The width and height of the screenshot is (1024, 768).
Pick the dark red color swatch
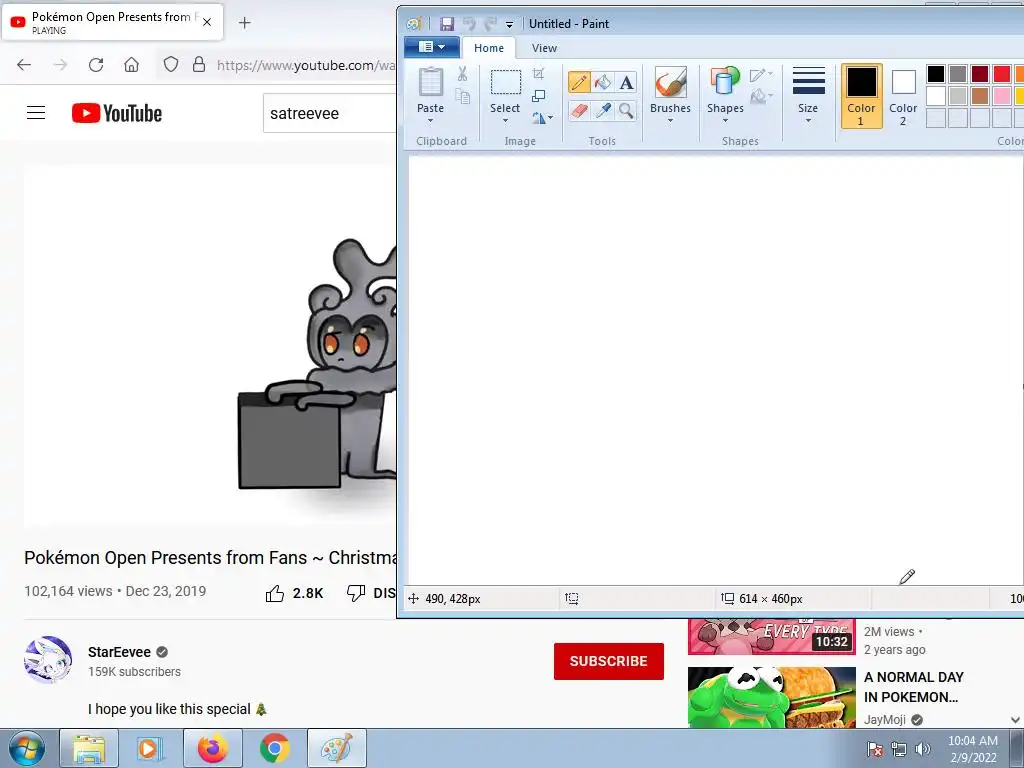click(x=980, y=74)
